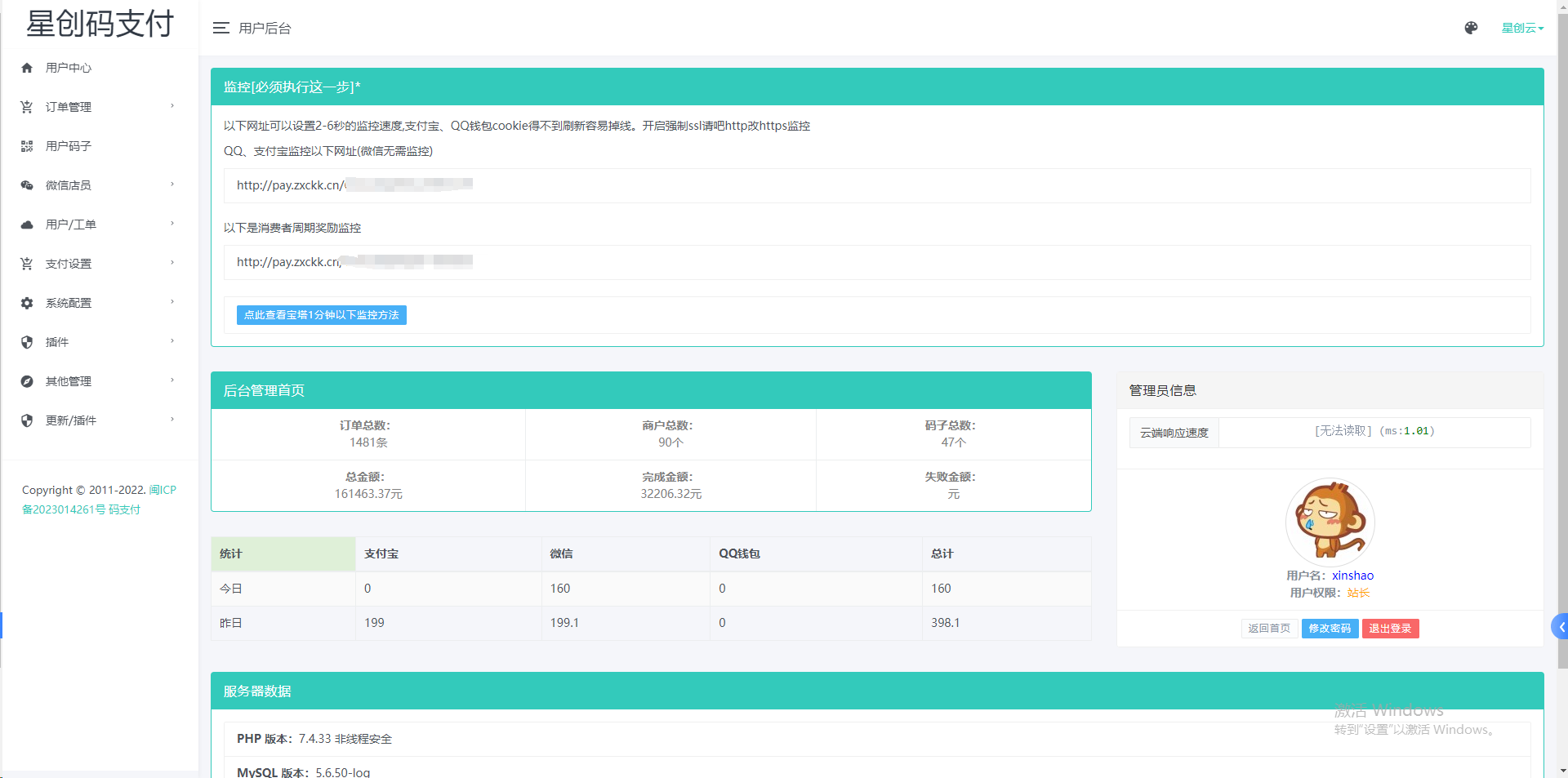Toggle the sidebar with the hamburger icon

[220, 28]
